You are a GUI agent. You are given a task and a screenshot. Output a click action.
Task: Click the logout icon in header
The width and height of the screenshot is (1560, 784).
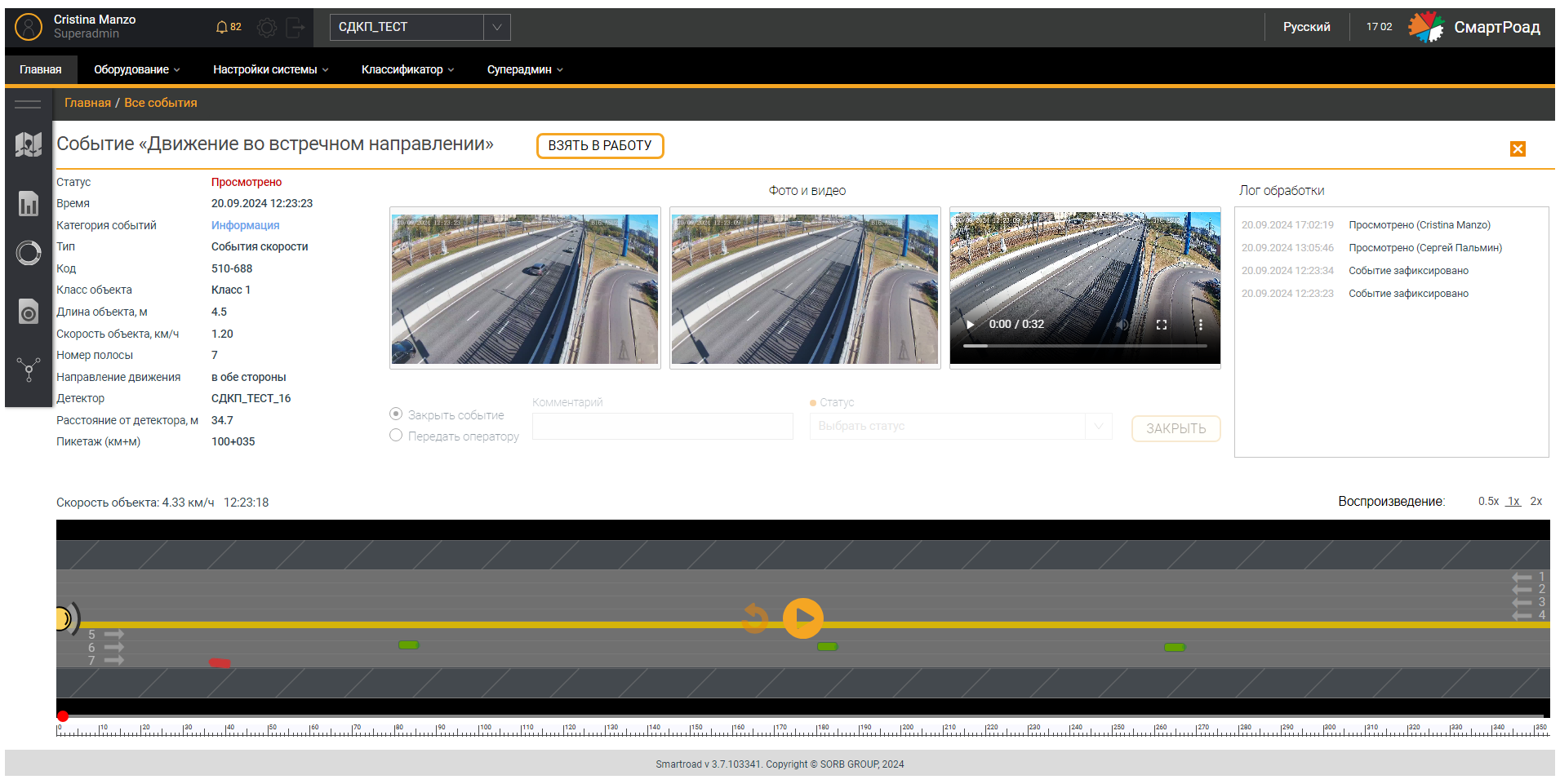coord(296,28)
